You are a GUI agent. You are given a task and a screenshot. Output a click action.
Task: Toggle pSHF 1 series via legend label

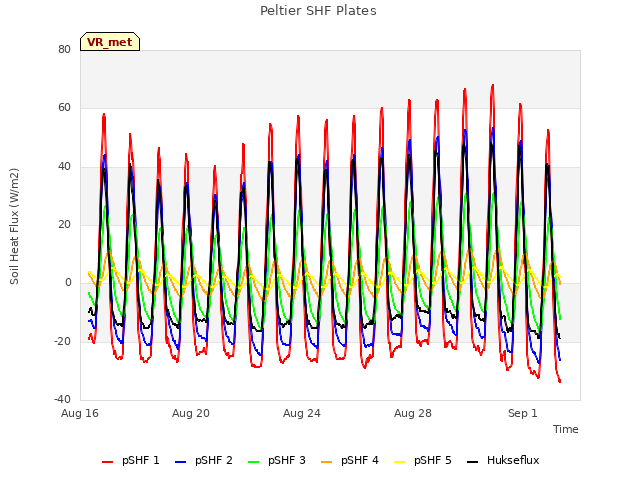pos(141,460)
